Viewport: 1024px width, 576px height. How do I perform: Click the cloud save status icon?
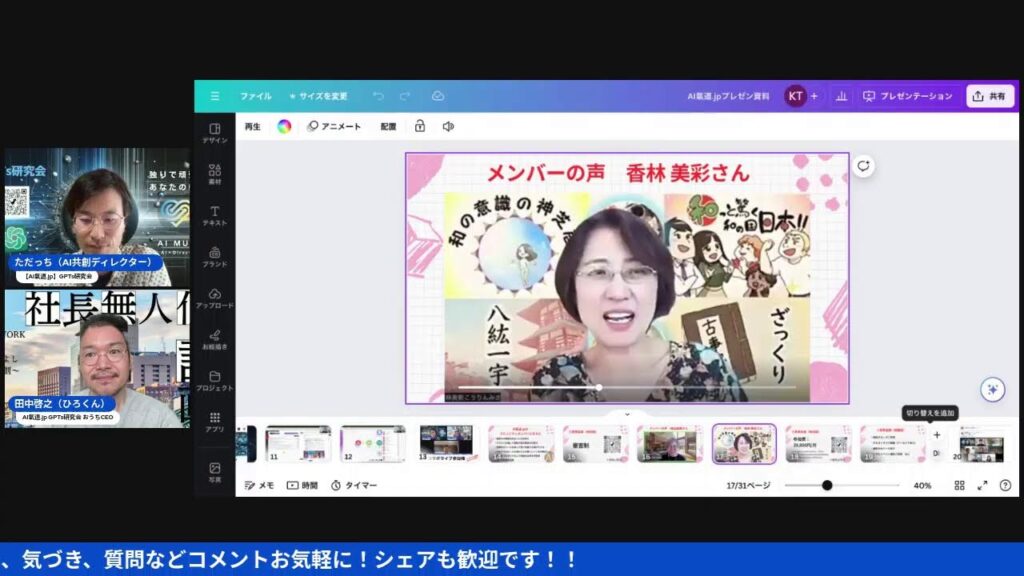[x=437, y=96]
